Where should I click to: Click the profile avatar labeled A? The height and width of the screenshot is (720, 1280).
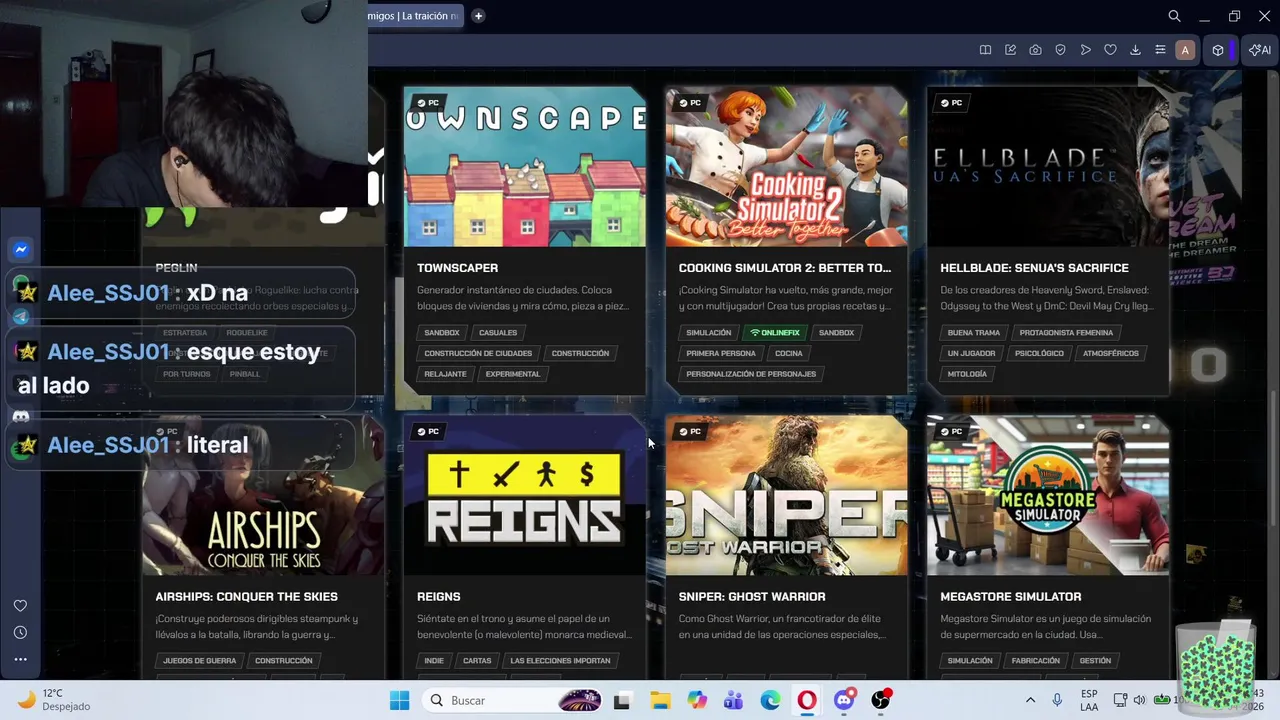[x=1185, y=50]
